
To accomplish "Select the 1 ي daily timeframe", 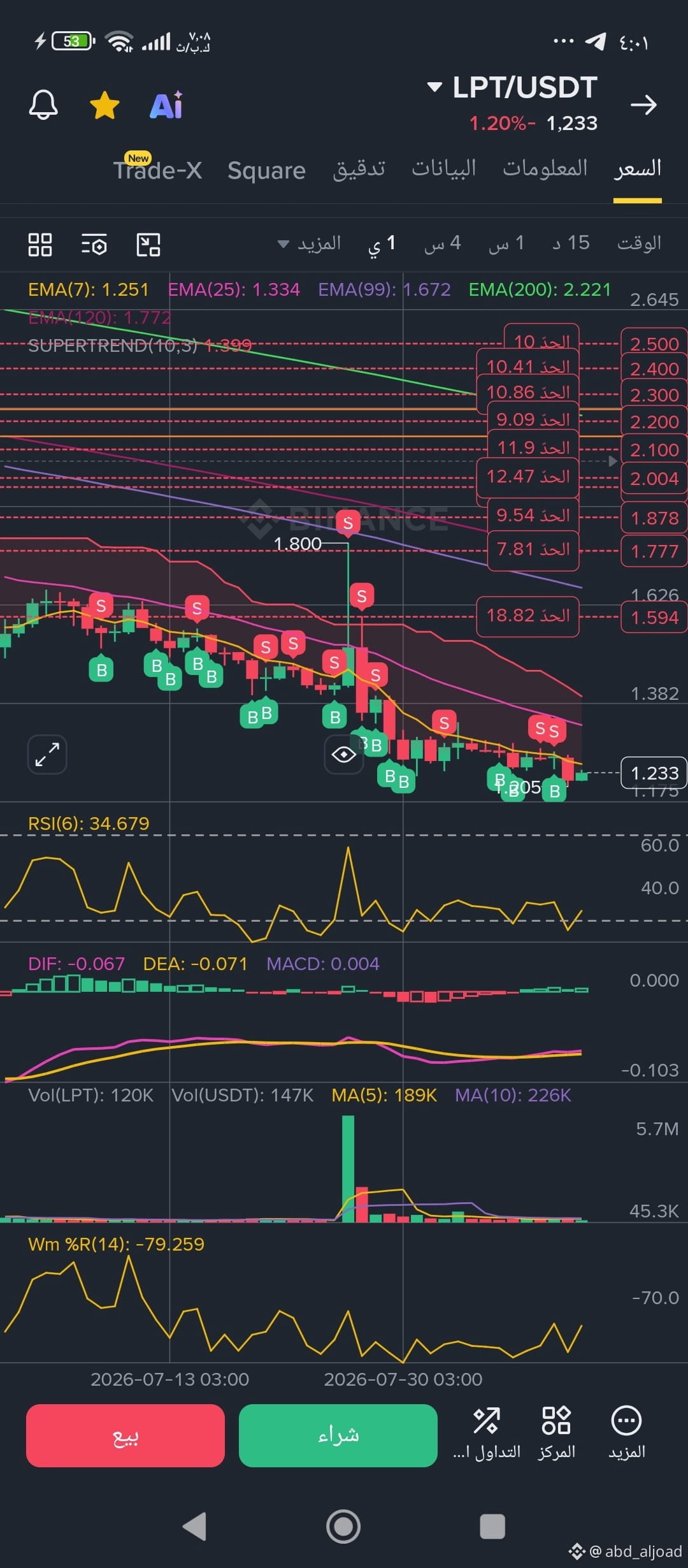I will coord(382,243).
